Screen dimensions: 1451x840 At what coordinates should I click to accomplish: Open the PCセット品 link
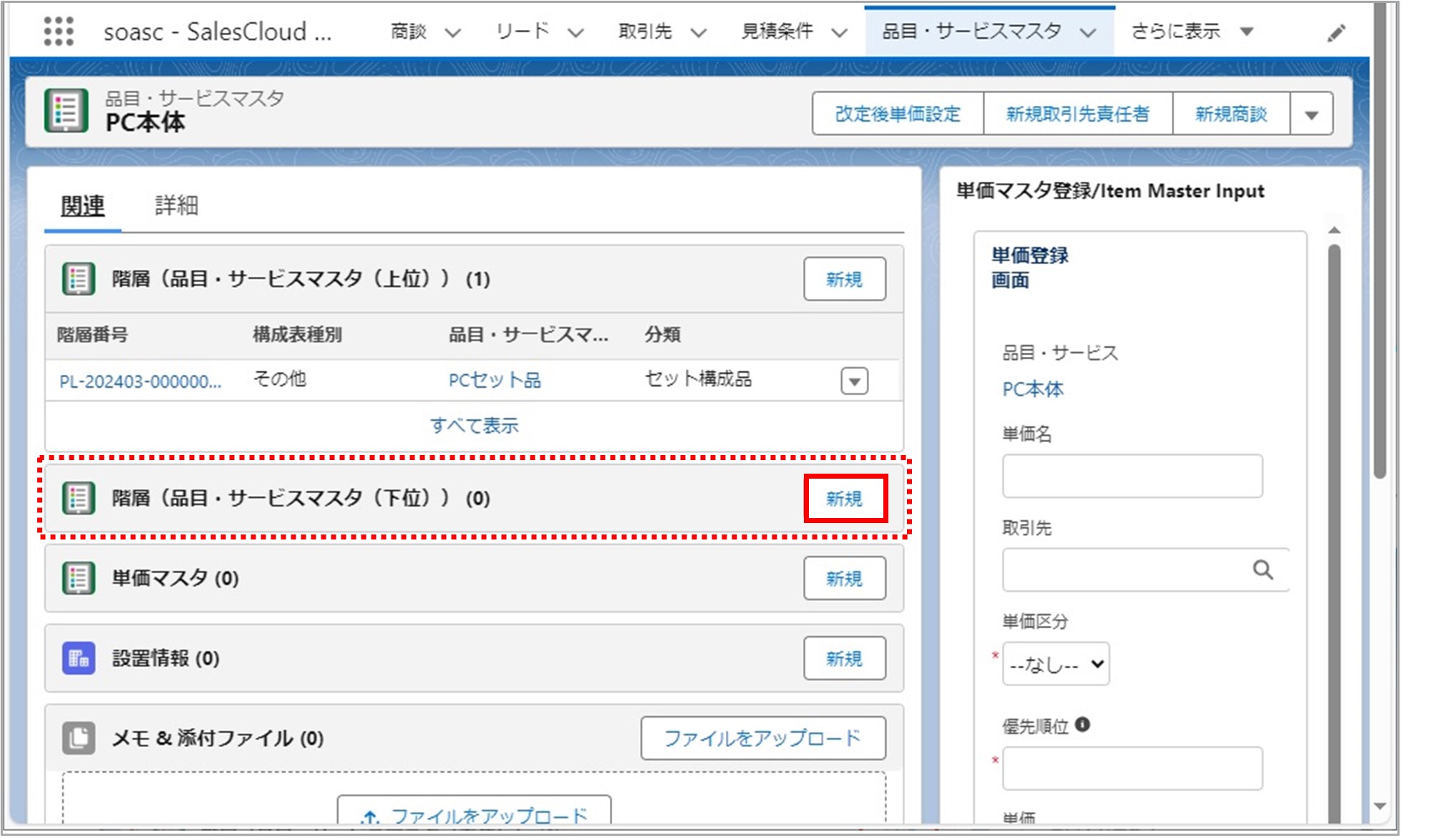click(495, 380)
